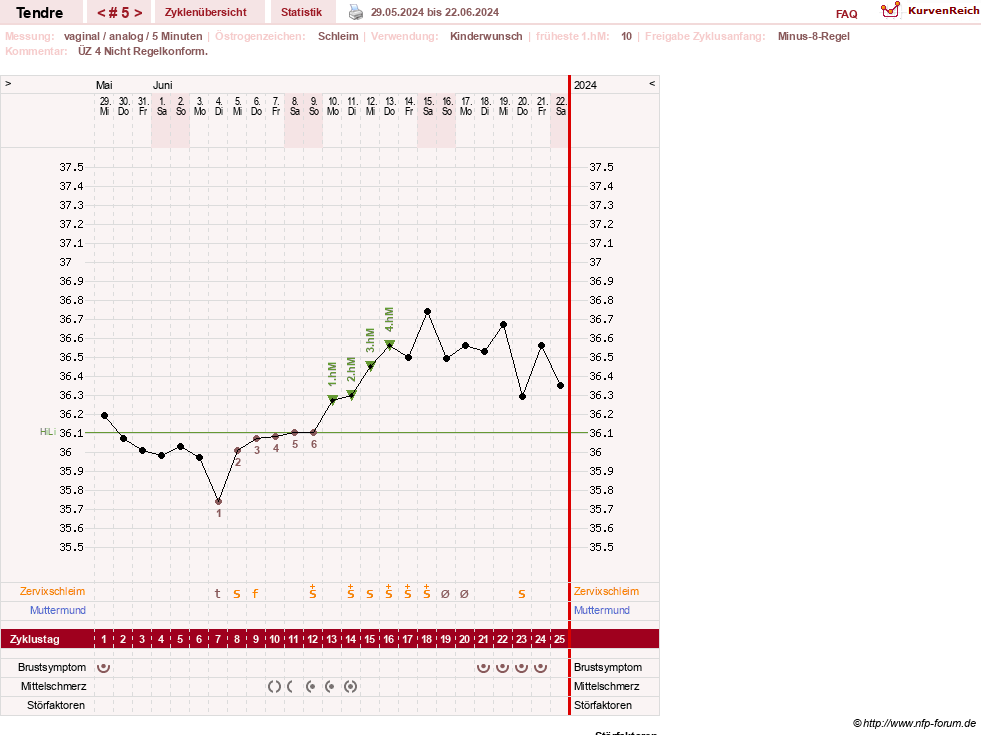Click the left Brustsymptom row label
Viewport: 981px width, 735px height.
click(52, 667)
